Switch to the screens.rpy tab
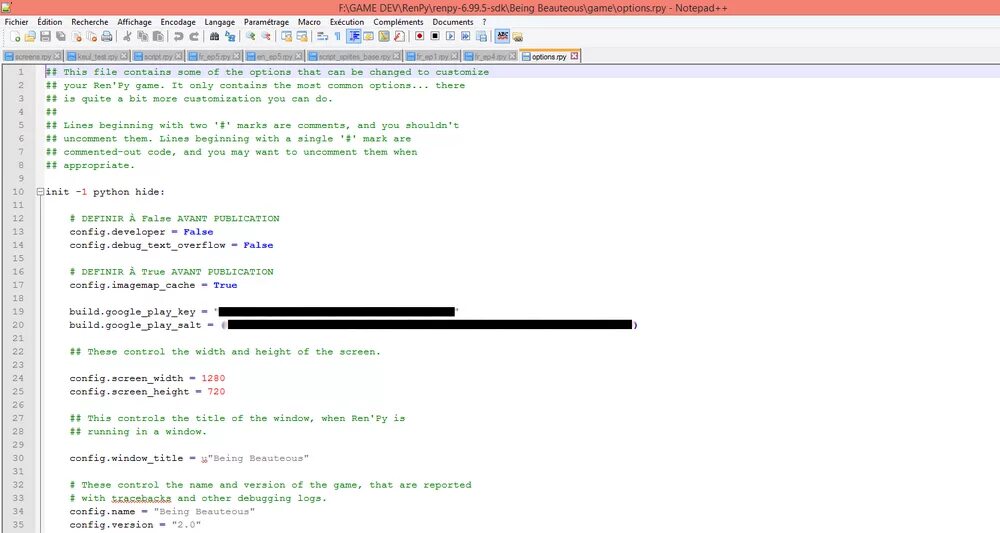The width and height of the screenshot is (1000, 533). [x=33, y=56]
